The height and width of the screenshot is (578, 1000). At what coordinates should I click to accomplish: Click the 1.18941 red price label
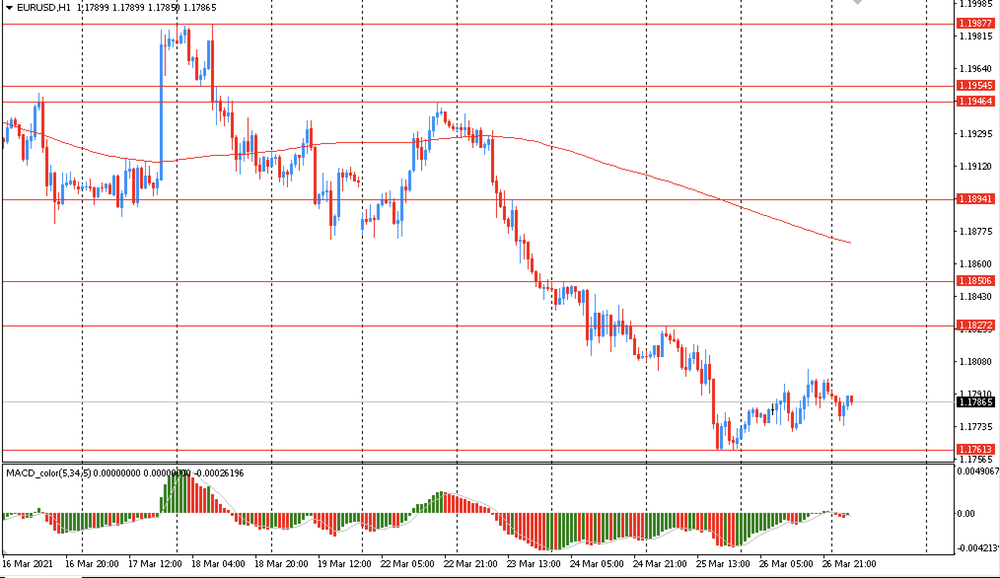pyautogui.click(x=976, y=199)
